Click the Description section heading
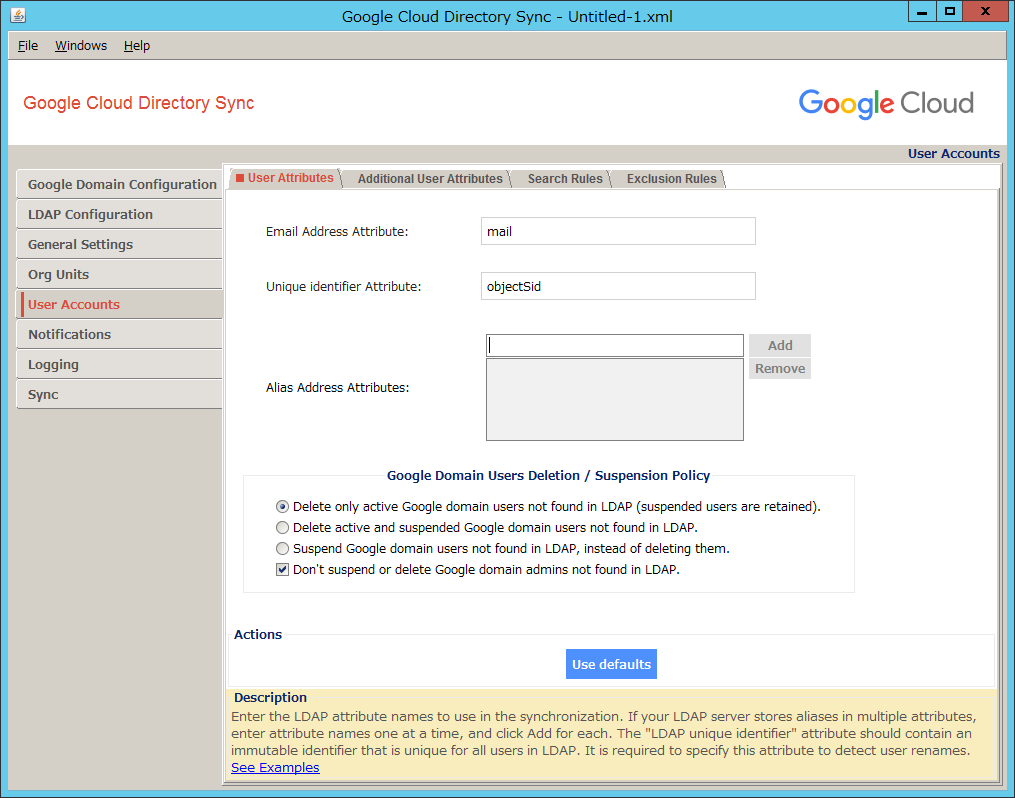1015x798 pixels. pyautogui.click(x=270, y=698)
